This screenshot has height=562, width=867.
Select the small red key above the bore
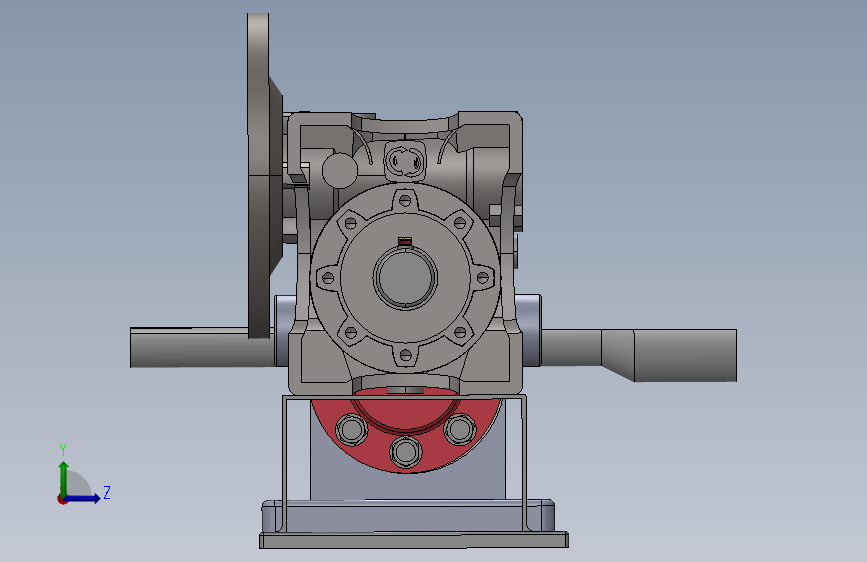405,241
